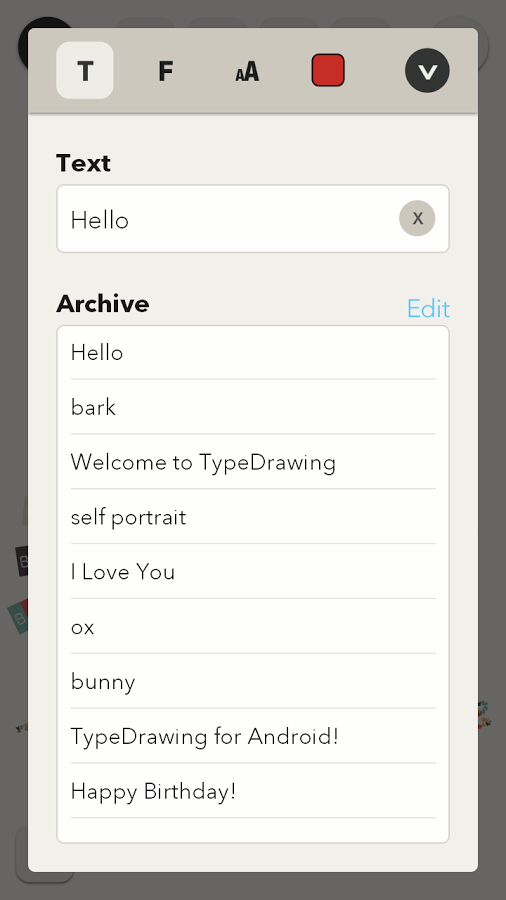This screenshot has width=506, height=900.
Task: Choose Happy Birthday! from the archive
Action: pyautogui.click(x=253, y=791)
